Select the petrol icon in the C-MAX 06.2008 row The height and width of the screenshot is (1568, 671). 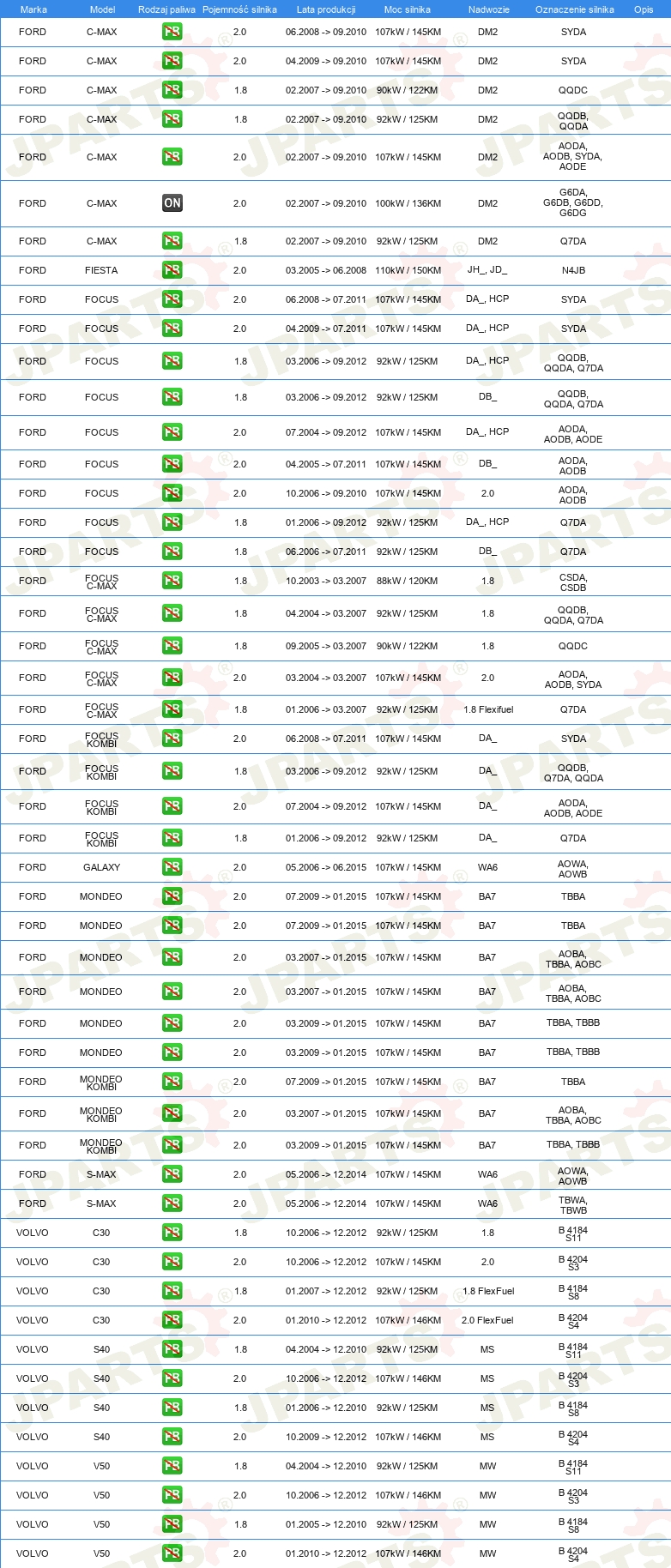pos(172,32)
